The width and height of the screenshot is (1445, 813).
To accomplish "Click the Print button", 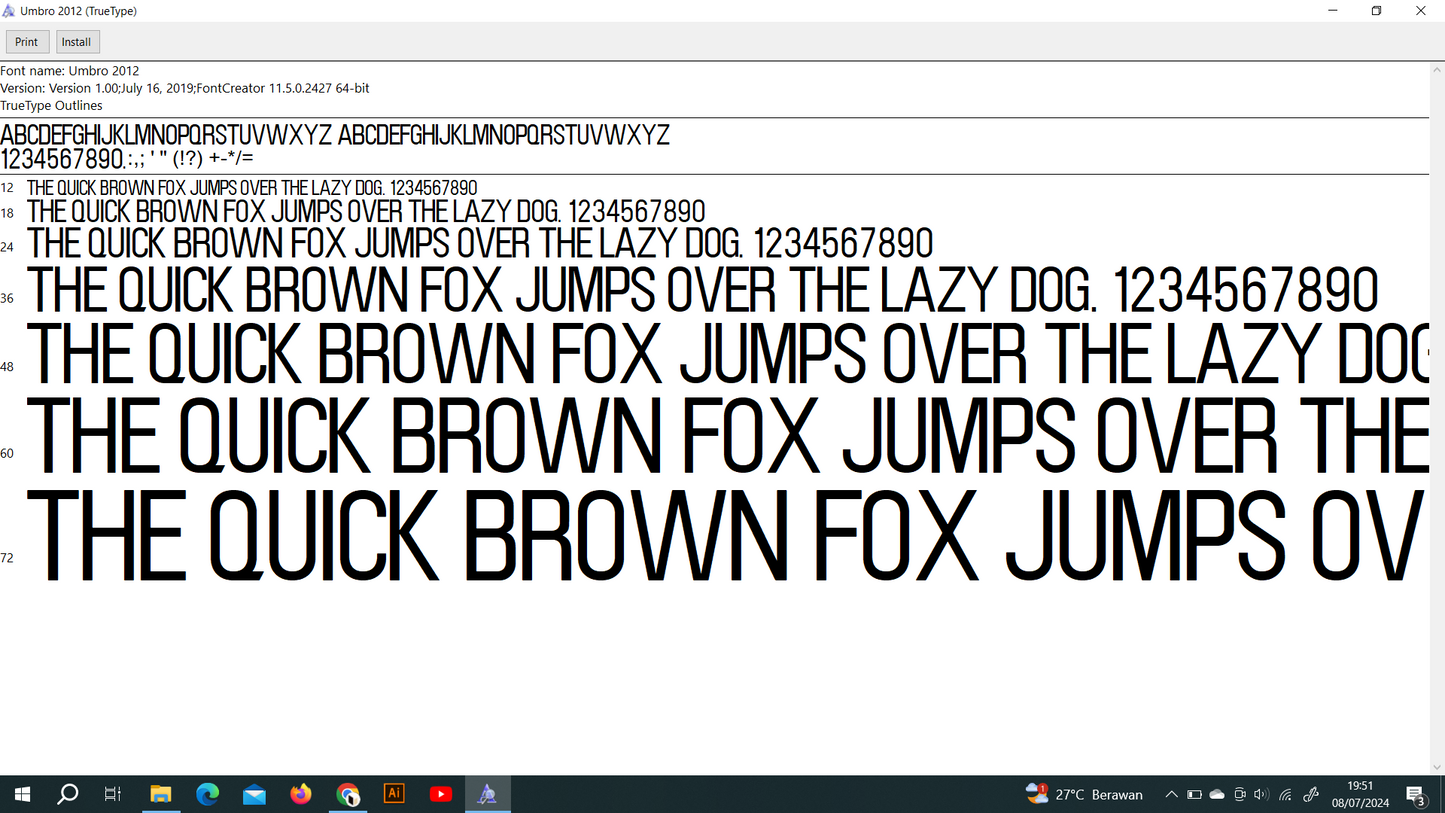I will tap(27, 41).
